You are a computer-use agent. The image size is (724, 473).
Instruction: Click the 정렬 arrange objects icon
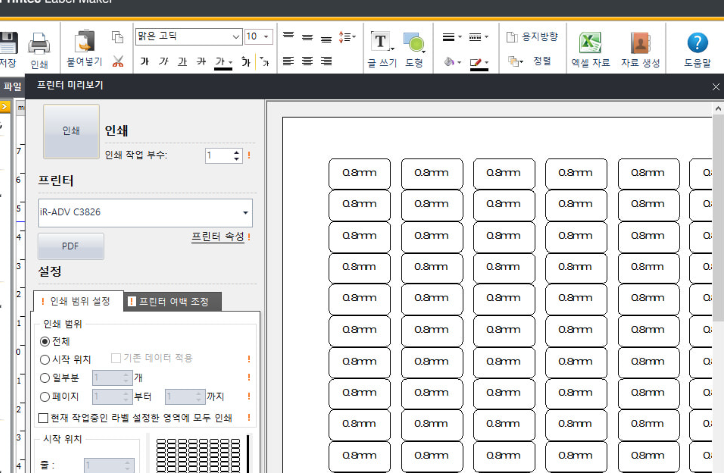pyautogui.click(x=513, y=61)
